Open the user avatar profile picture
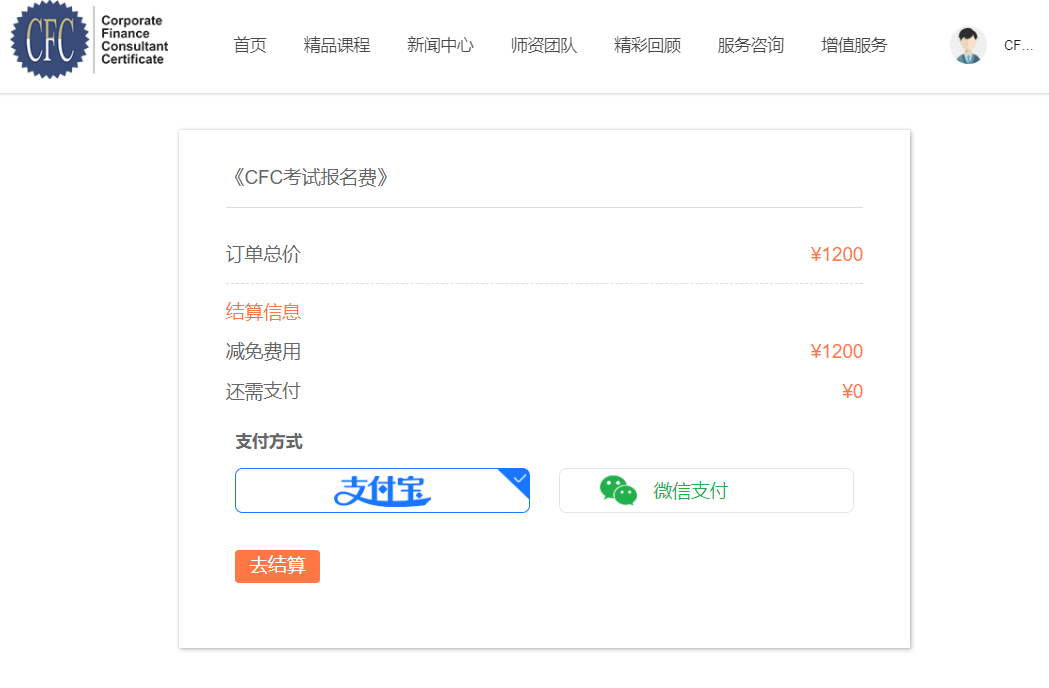The height and width of the screenshot is (688, 1049). (968, 46)
